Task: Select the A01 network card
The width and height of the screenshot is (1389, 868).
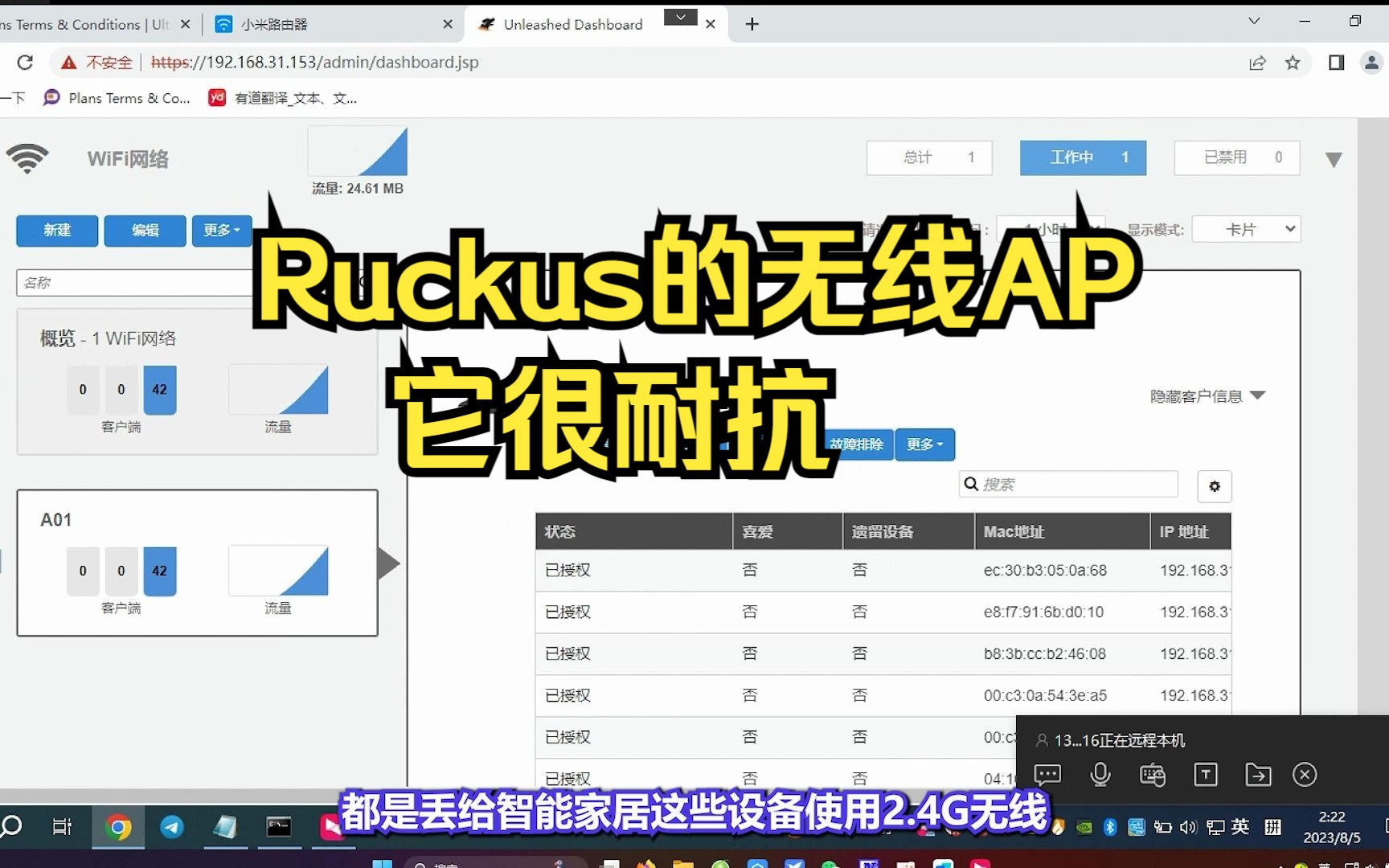Action: (197, 563)
